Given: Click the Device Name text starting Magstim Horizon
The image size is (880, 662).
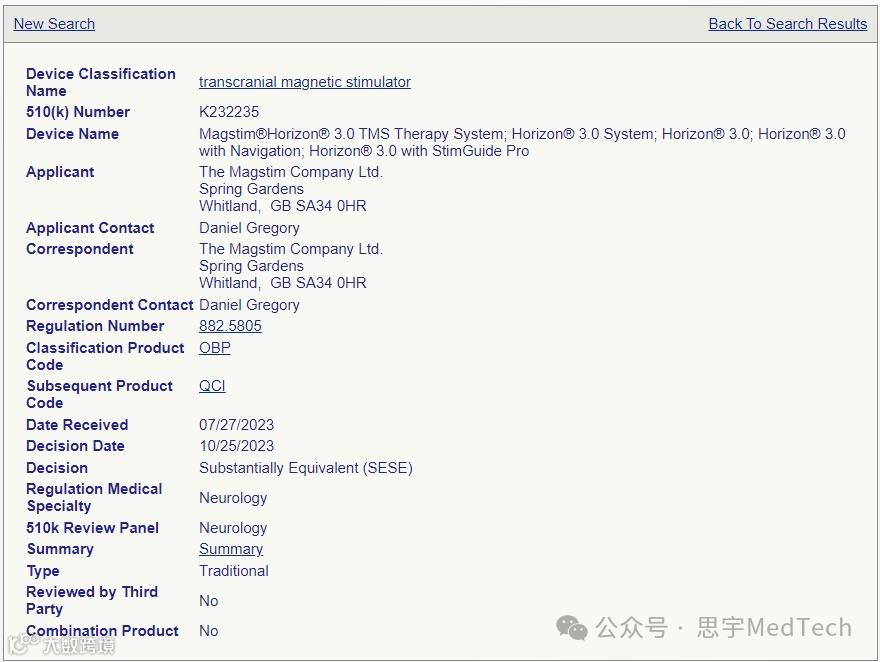Looking at the screenshot, I should click(x=522, y=142).
